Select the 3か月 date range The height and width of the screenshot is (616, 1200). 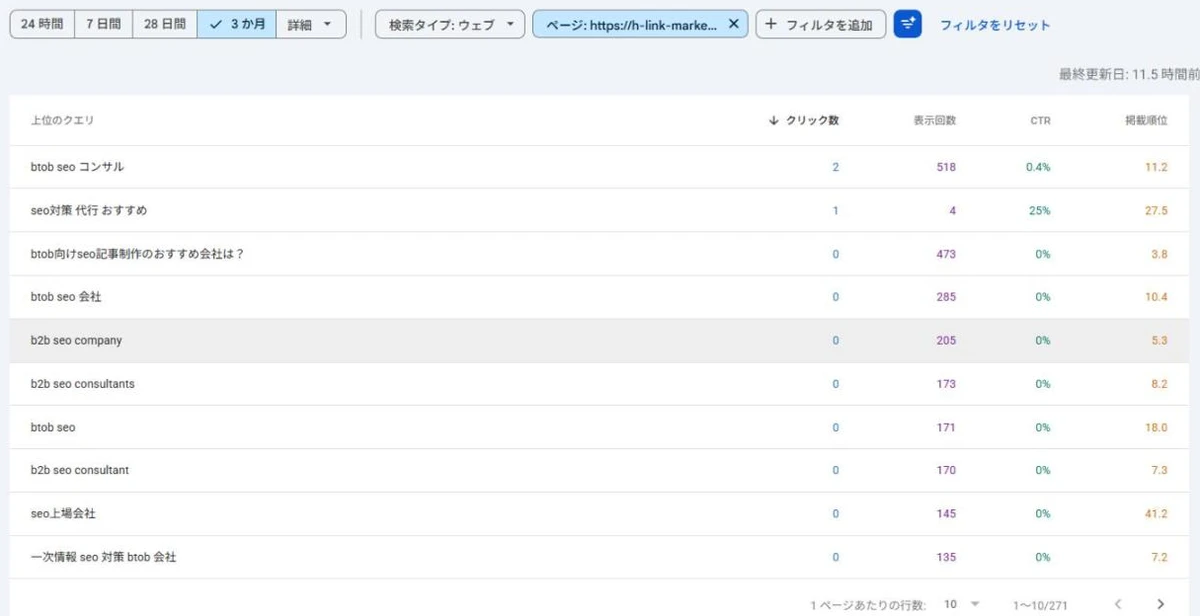pos(237,24)
